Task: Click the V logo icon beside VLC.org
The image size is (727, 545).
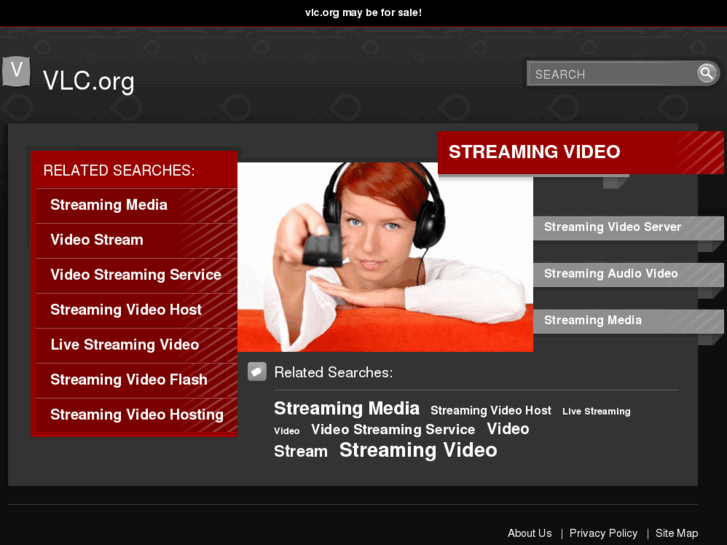Action: coord(16,71)
